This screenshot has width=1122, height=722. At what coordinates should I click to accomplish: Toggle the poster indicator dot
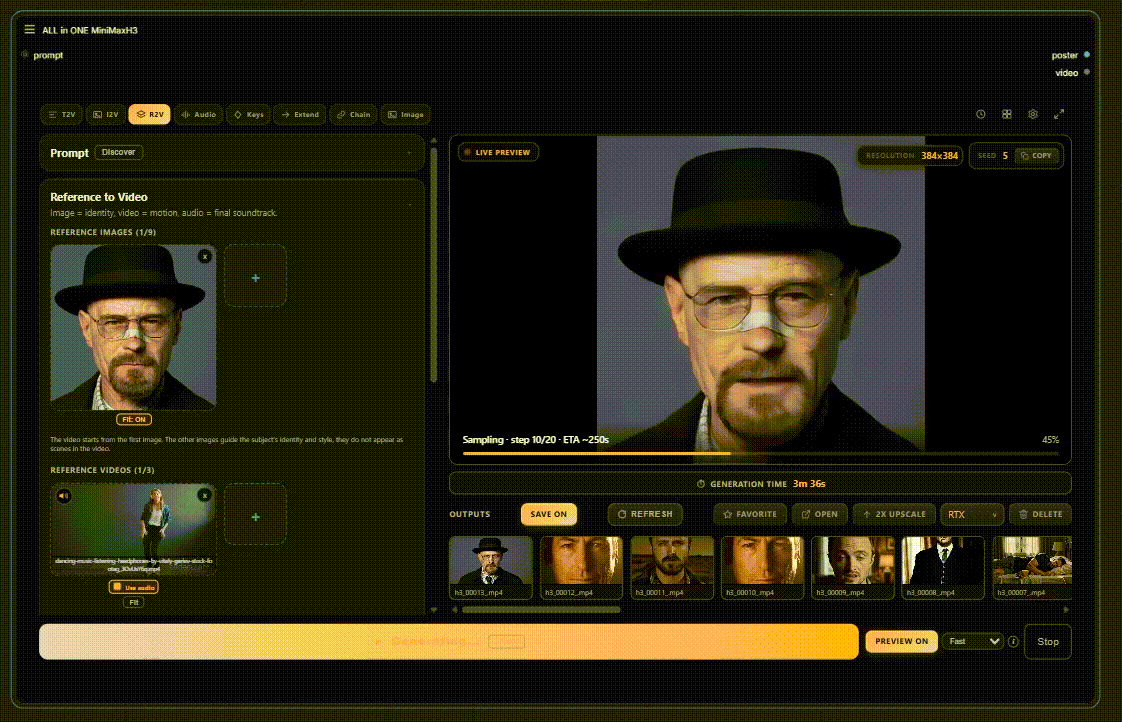(x=1086, y=55)
